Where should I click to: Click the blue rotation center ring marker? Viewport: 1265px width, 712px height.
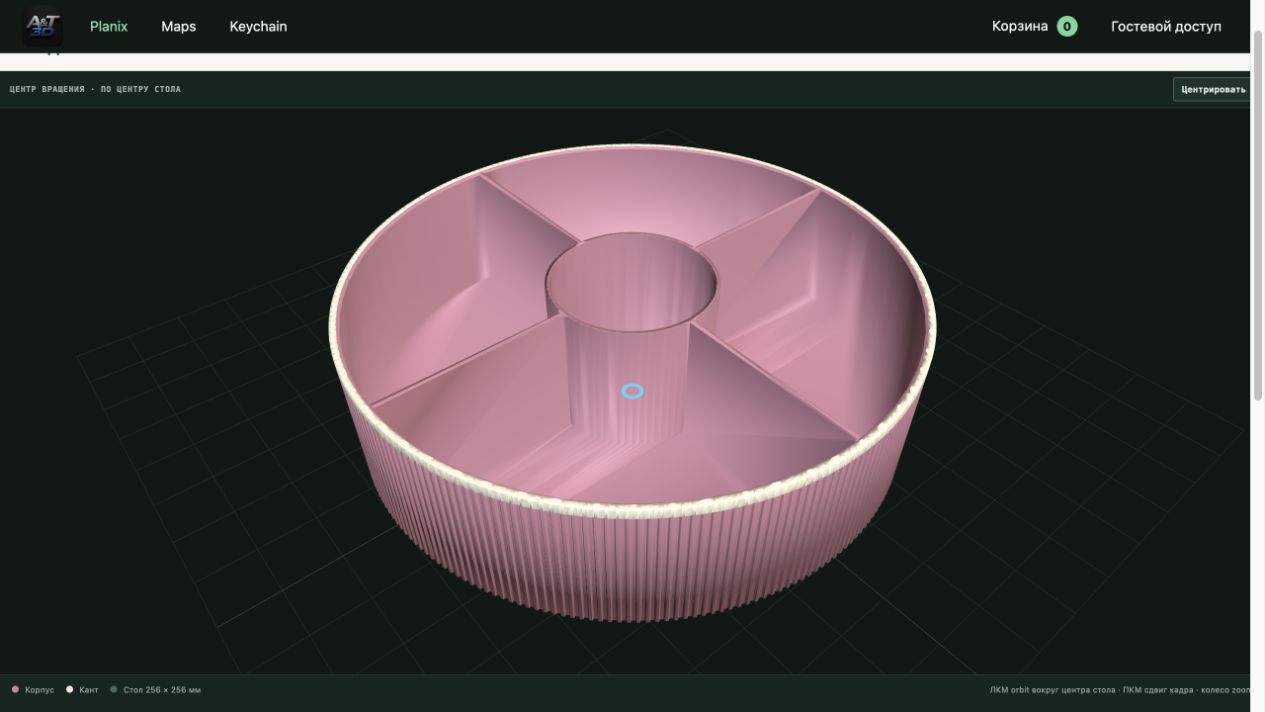coord(632,391)
